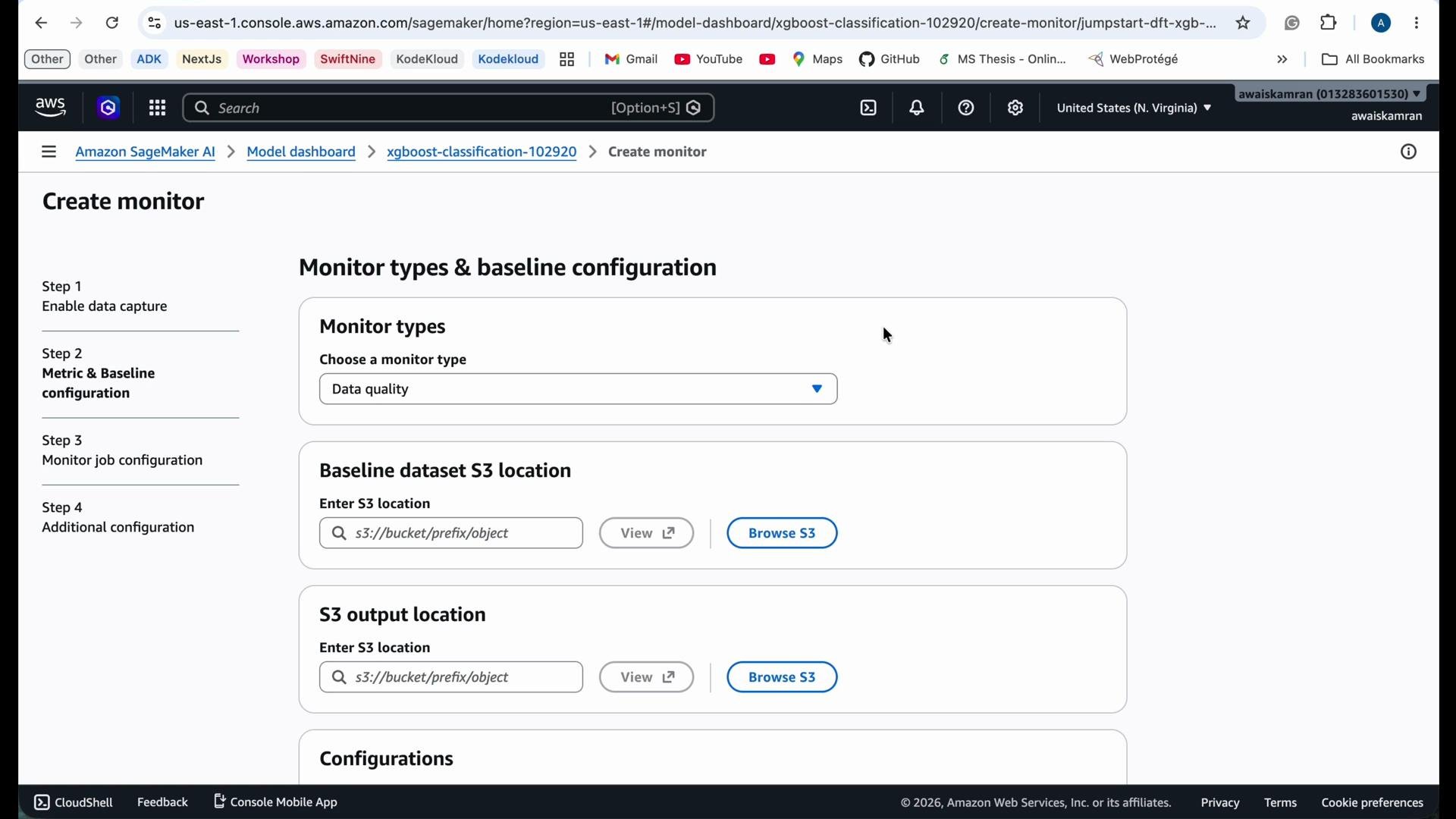Open the All Bookmarks folder

point(1373,59)
